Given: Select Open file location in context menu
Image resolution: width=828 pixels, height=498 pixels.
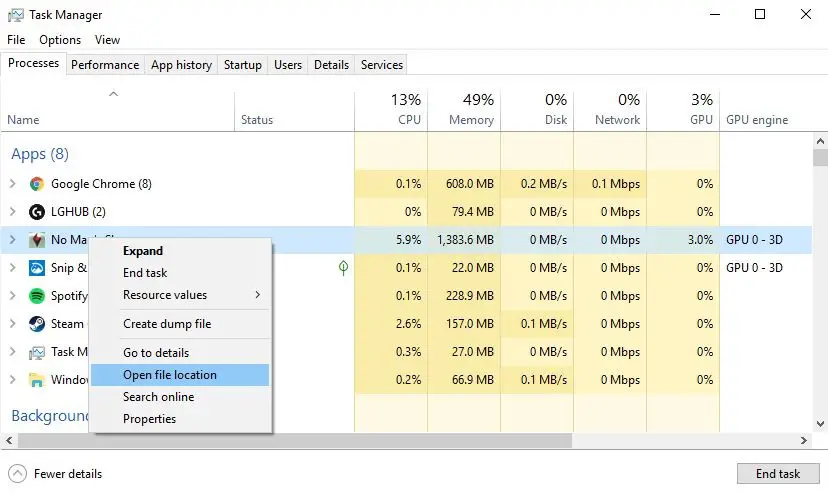Looking at the screenshot, I should click(170, 375).
